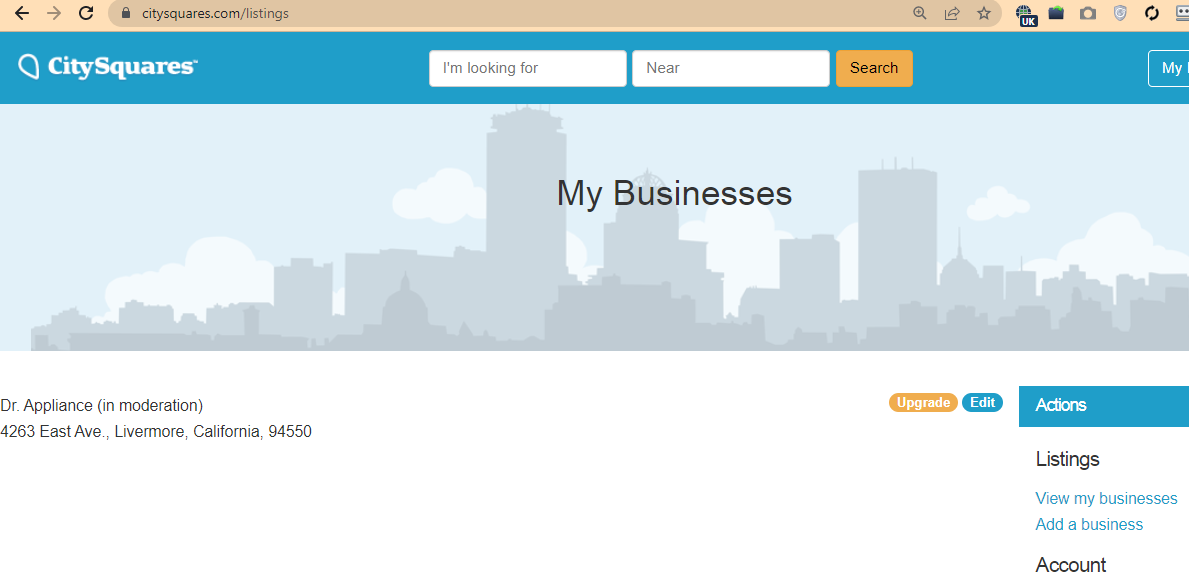Open the UK globe extension icon
Screen dimensions: 1189x585
(x=1026, y=14)
